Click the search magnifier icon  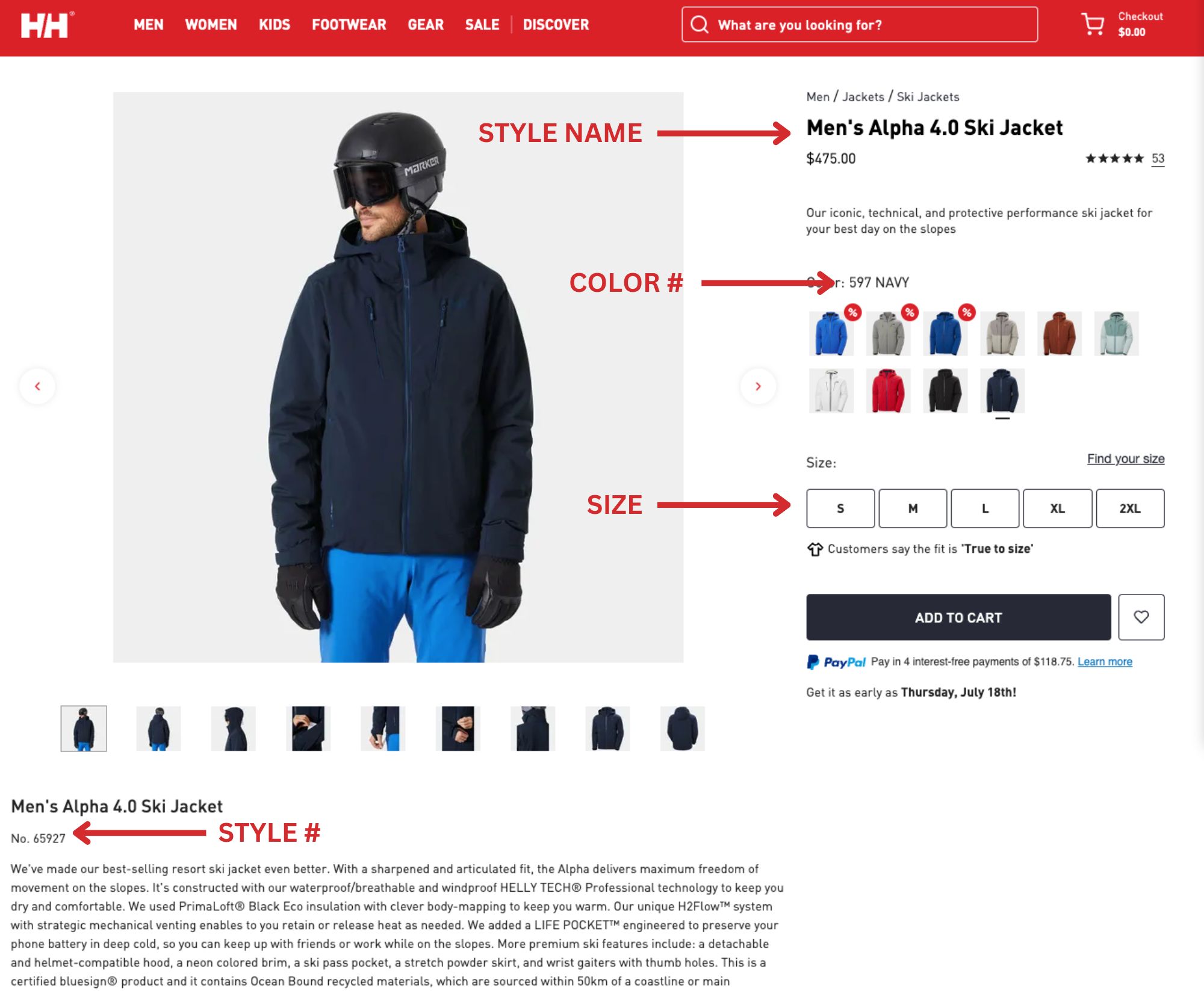tap(699, 25)
